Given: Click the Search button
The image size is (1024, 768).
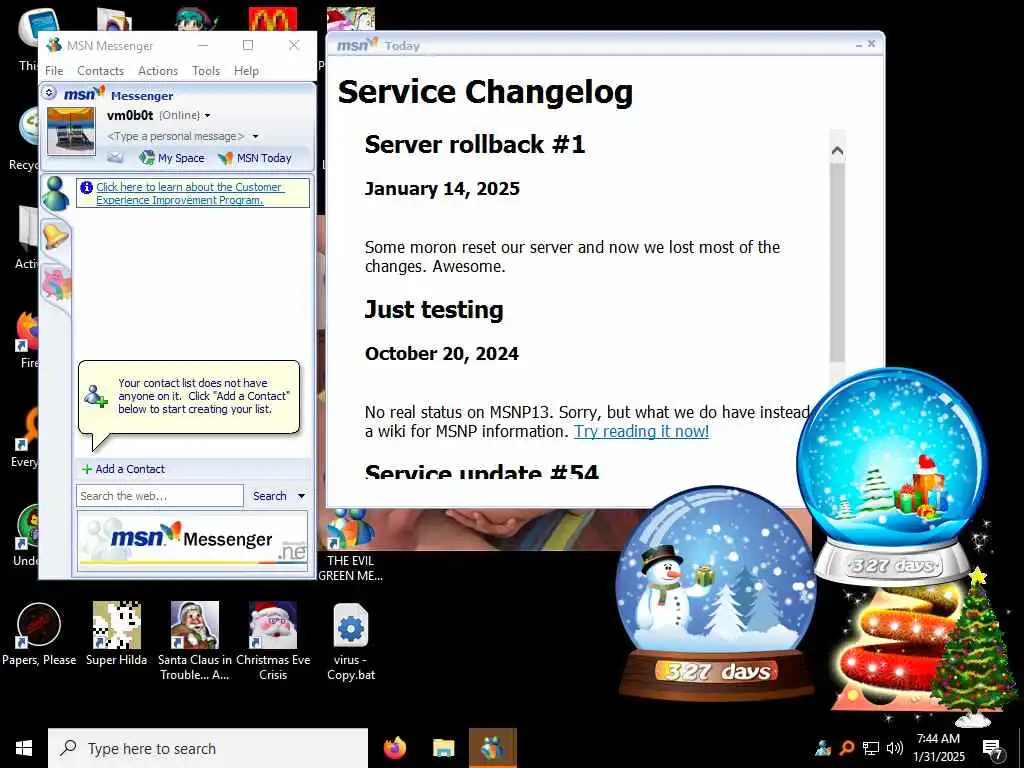Looking at the screenshot, I should point(270,496).
